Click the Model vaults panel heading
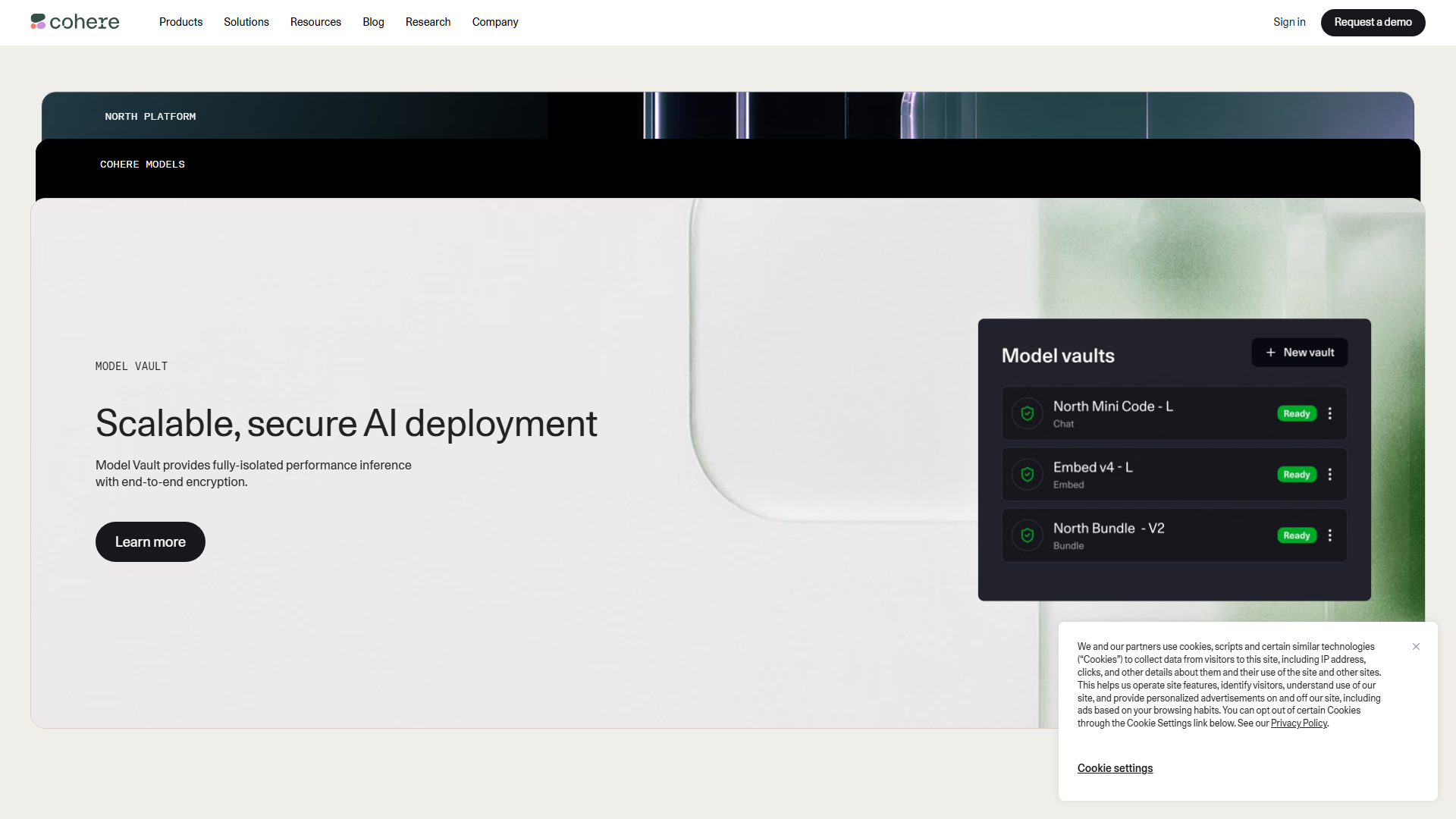This screenshot has height=819, width=1456. pos(1058,356)
